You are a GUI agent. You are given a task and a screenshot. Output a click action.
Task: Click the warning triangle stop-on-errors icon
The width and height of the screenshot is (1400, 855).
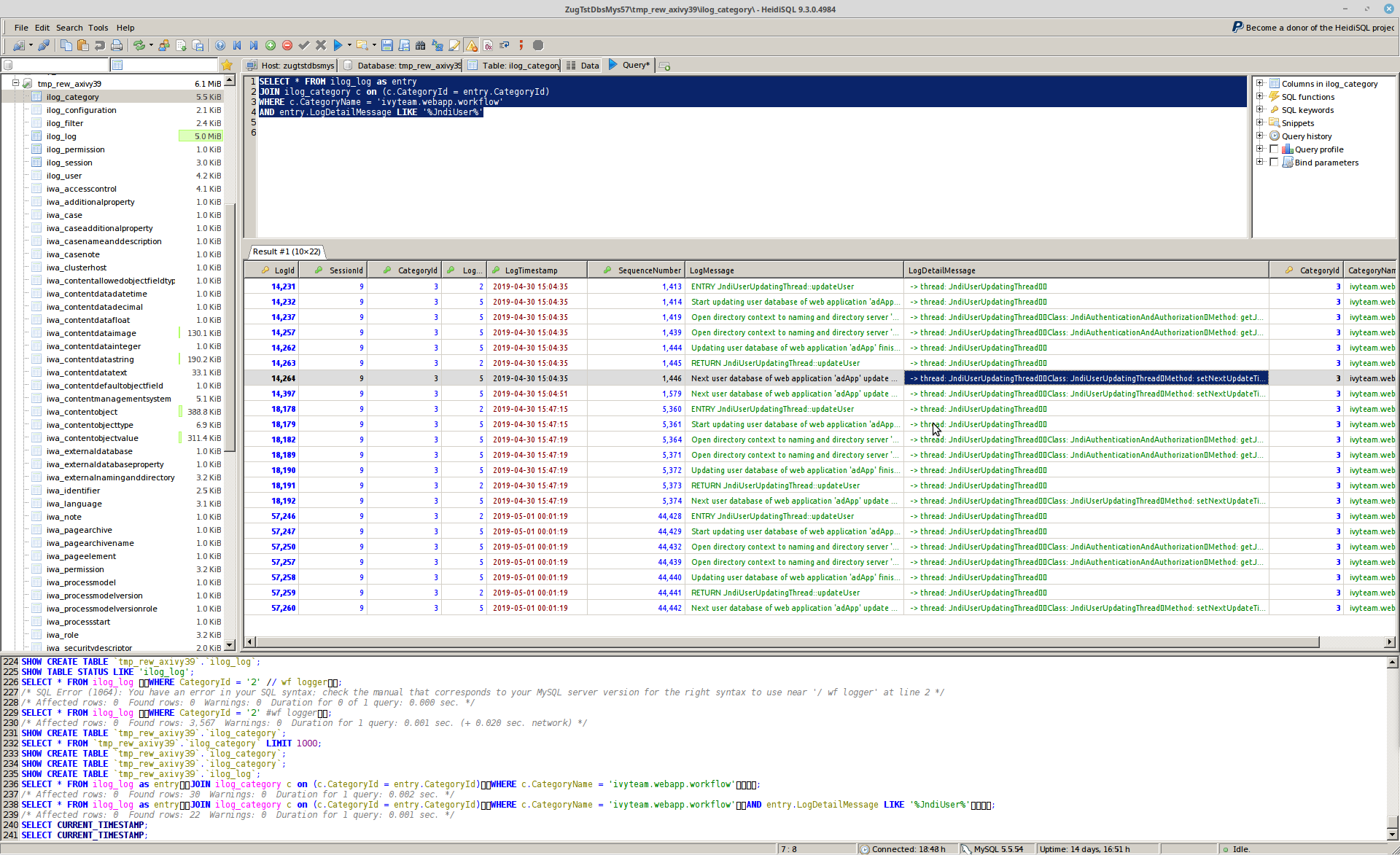point(472,45)
